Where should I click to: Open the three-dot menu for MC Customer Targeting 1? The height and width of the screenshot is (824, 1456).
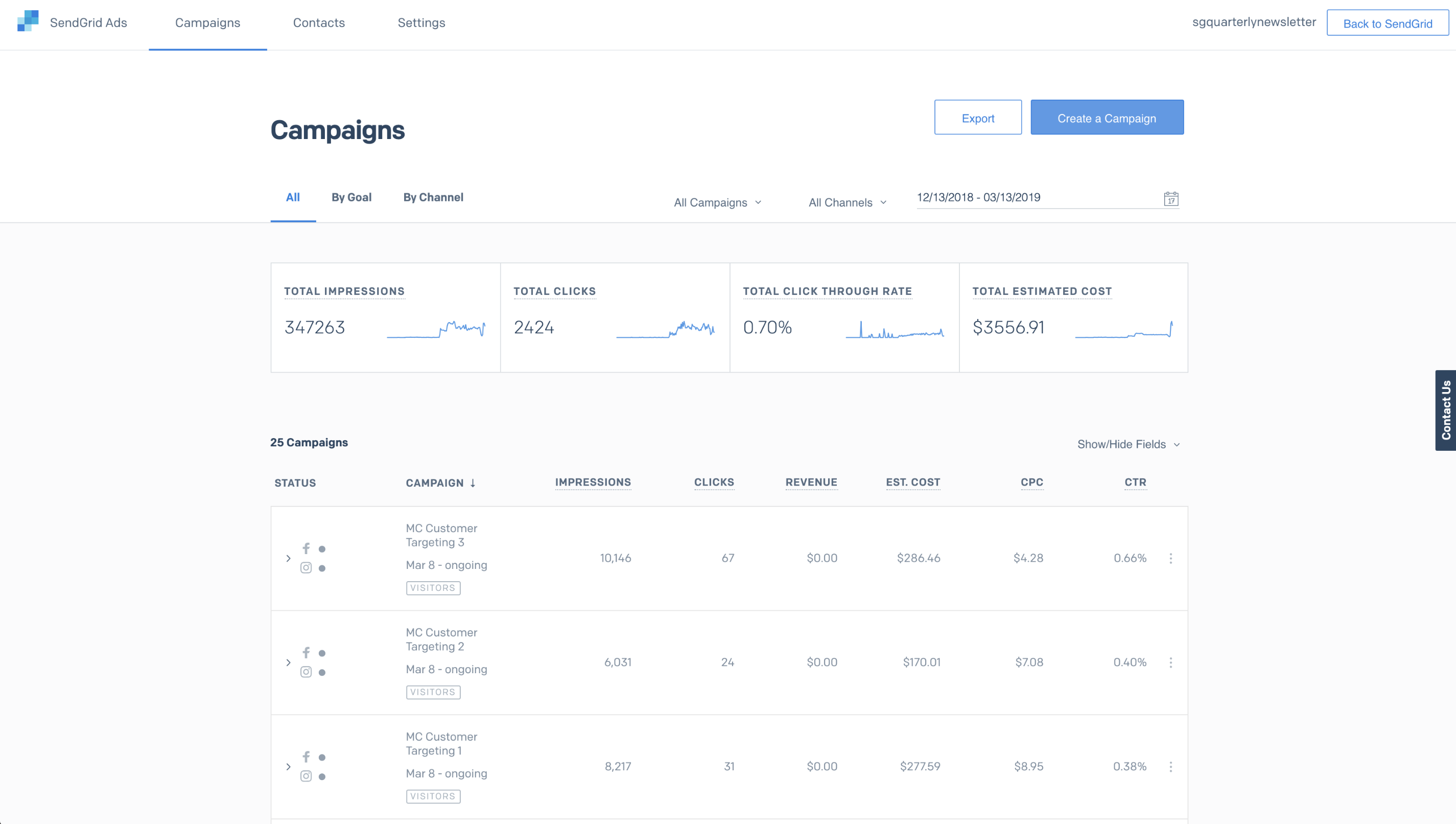click(1170, 766)
